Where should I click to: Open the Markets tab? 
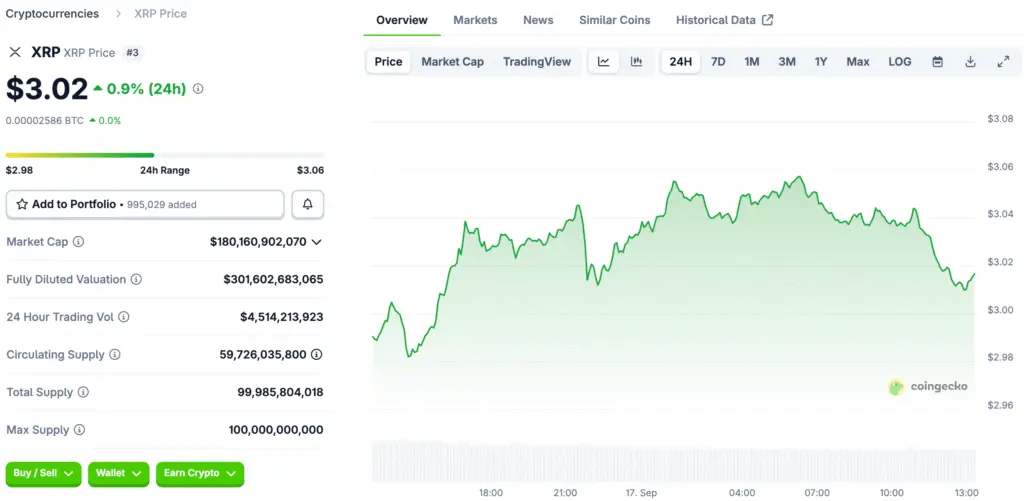click(x=475, y=20)
